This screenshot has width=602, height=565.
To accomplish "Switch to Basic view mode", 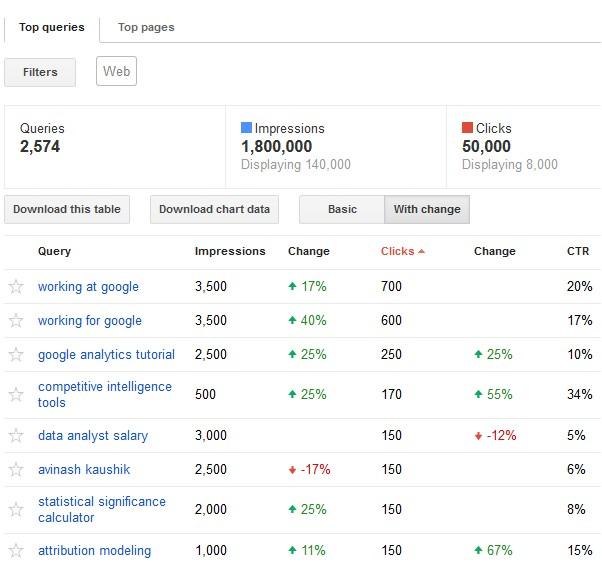I will [x=342, y=210].
